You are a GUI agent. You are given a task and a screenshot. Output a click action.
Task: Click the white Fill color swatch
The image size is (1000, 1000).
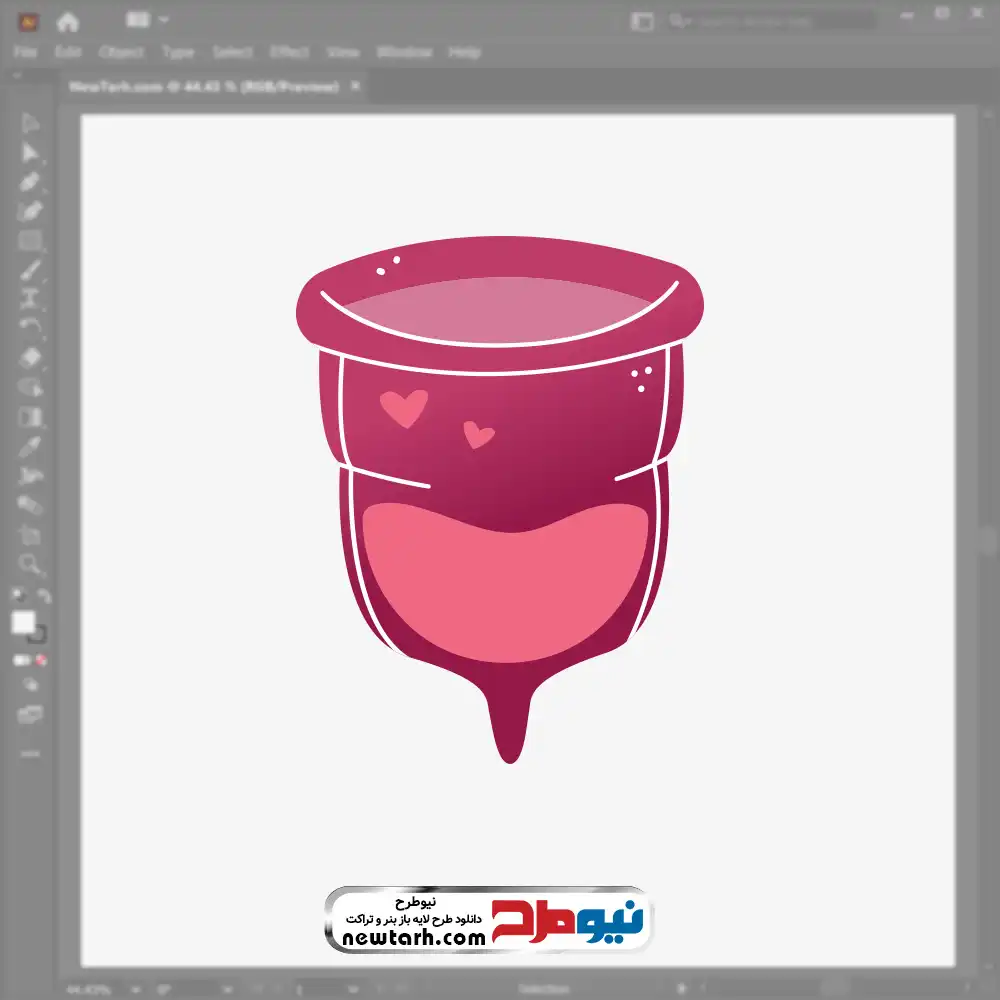tap(23, 623)
